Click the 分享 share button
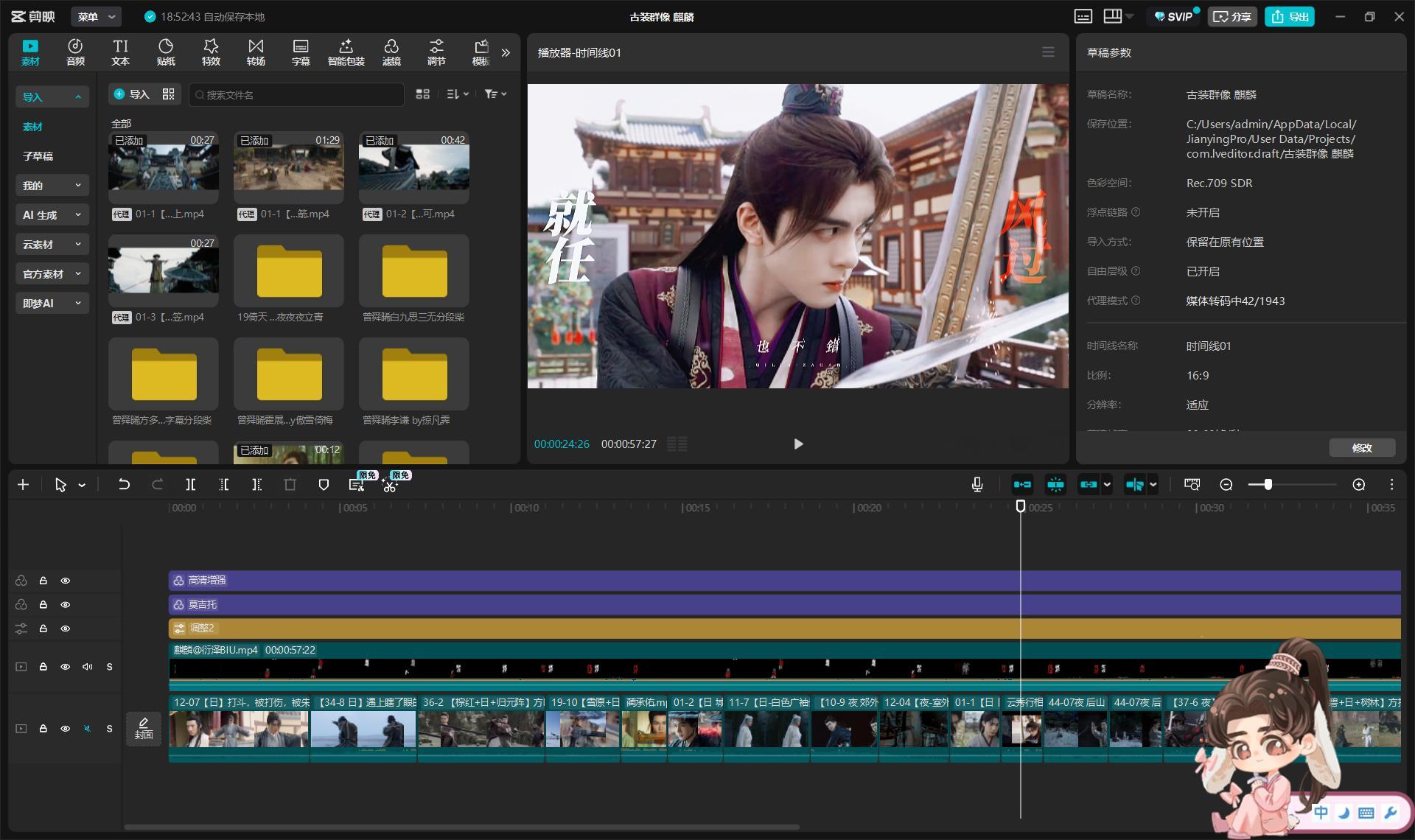Screen dimensions: 1415x840 coord(1231,16)
